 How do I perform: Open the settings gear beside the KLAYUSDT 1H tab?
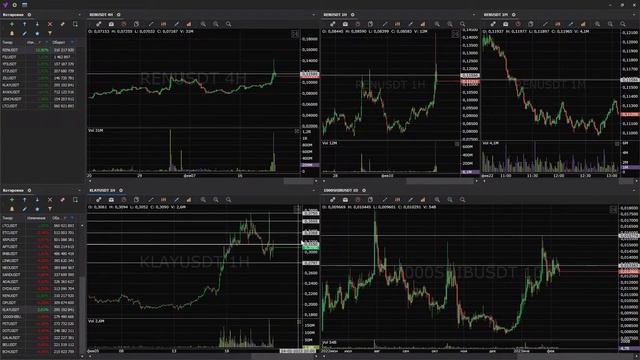pyautogui.click(x=121, y=190)
